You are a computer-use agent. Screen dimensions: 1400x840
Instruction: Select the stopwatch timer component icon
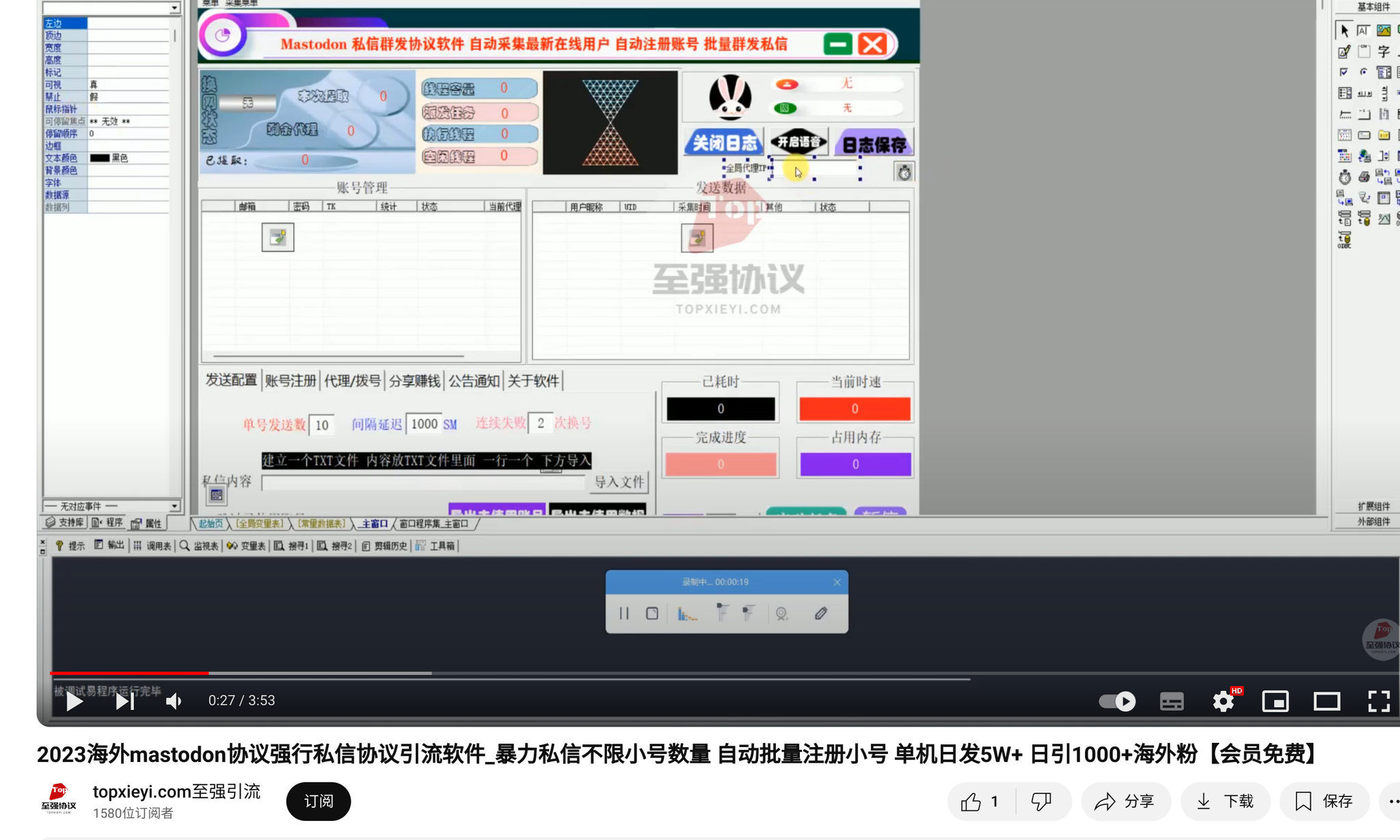pos(1344,177)
